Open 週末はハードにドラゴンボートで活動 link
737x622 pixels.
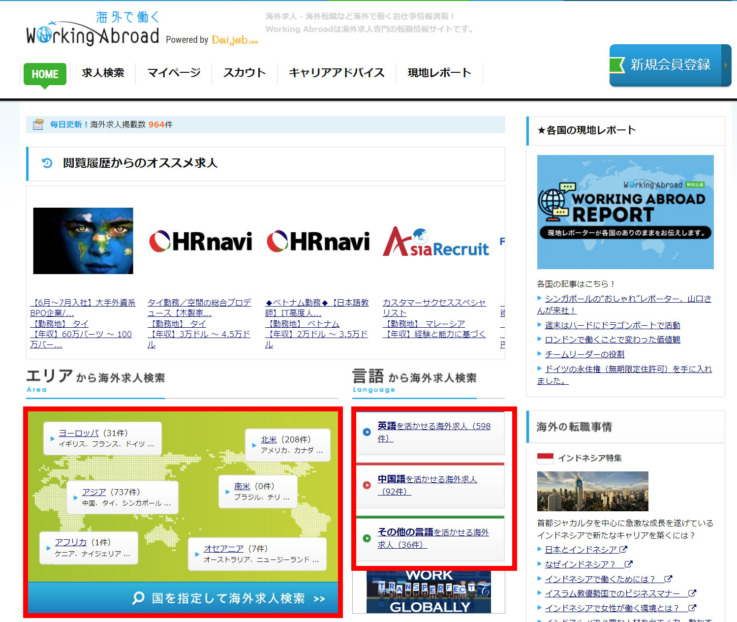[x=612, y=325]
